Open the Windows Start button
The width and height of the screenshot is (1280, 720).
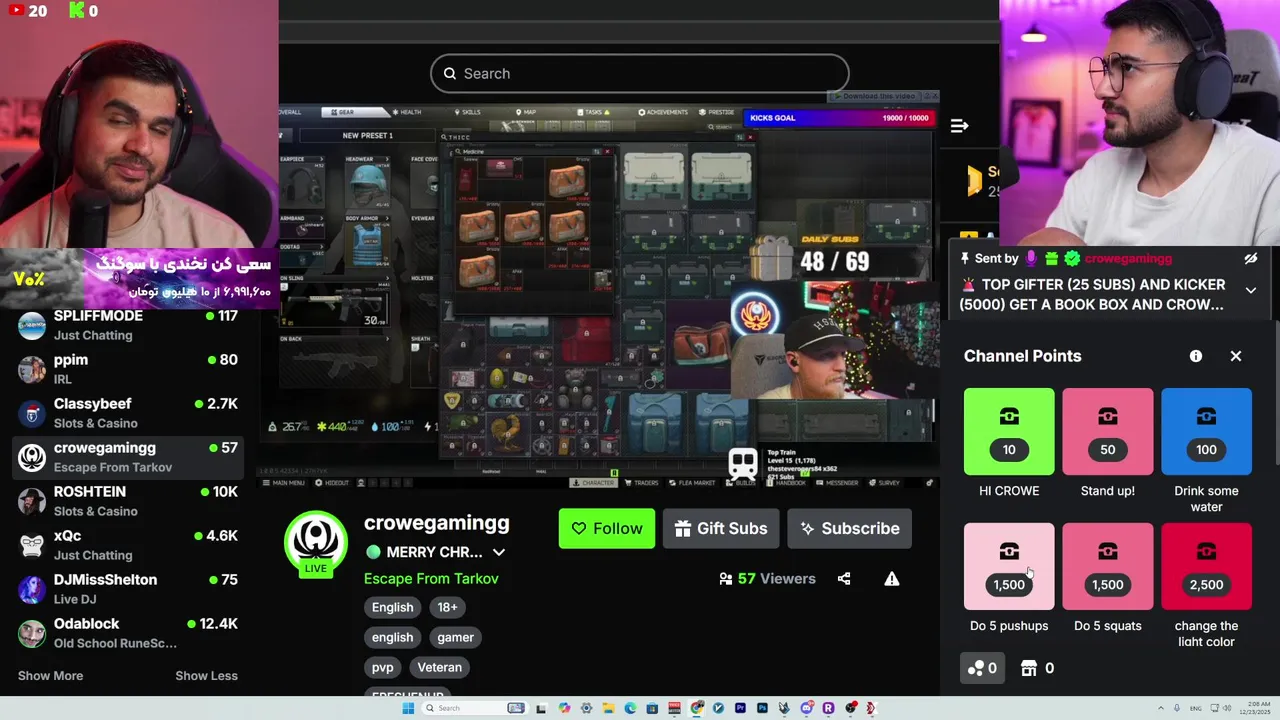pyautogui.click(x=408, y=708)
